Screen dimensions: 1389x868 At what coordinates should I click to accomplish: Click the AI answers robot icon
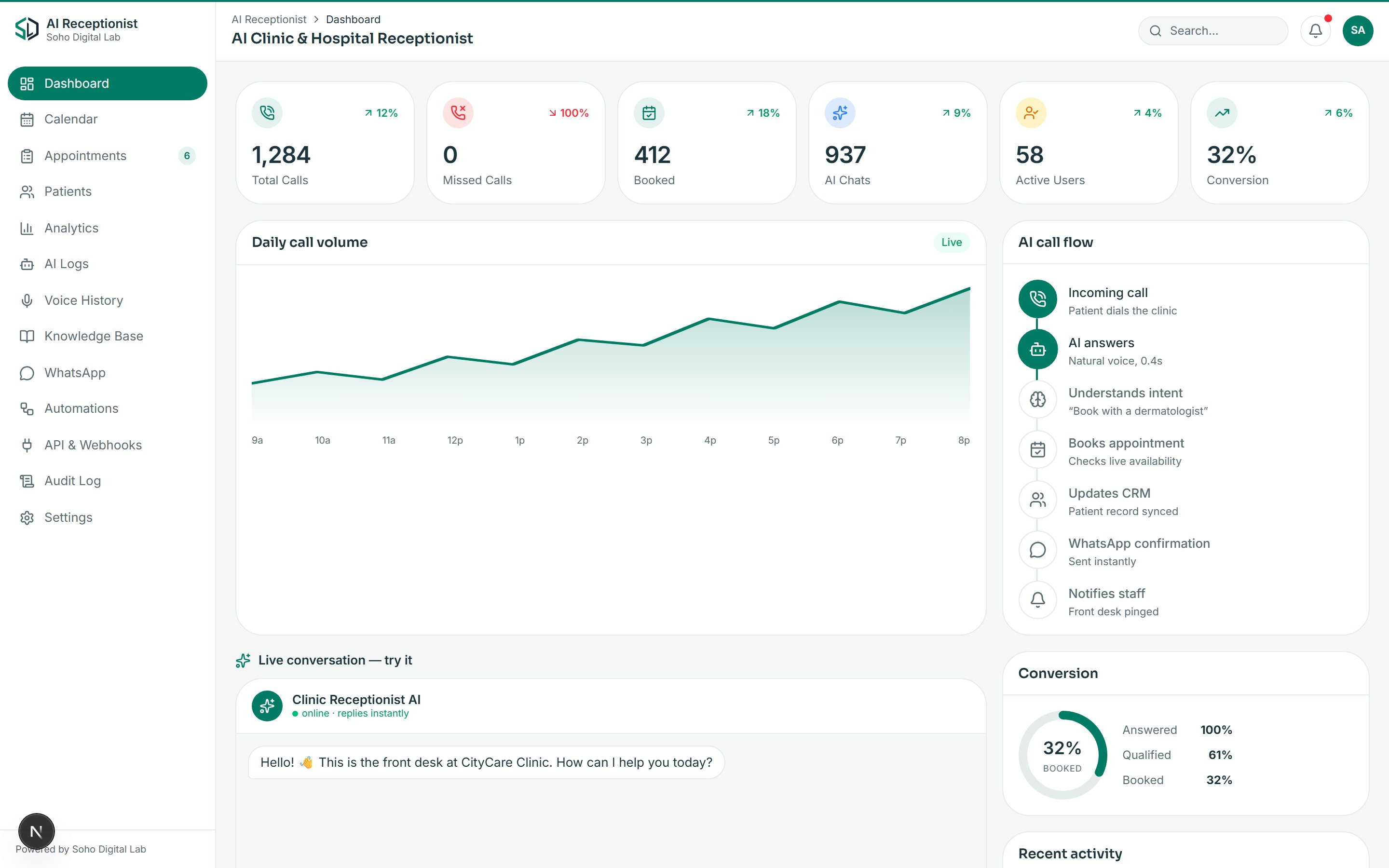tap(1038, 349)
